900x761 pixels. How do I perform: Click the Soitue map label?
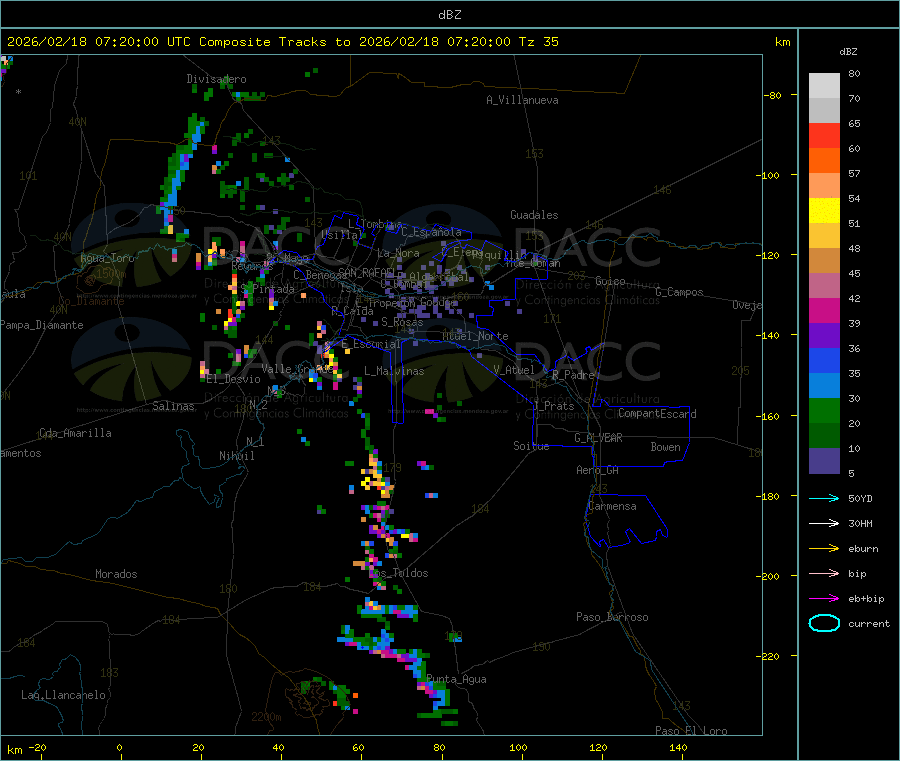click(x=531, y=446)
